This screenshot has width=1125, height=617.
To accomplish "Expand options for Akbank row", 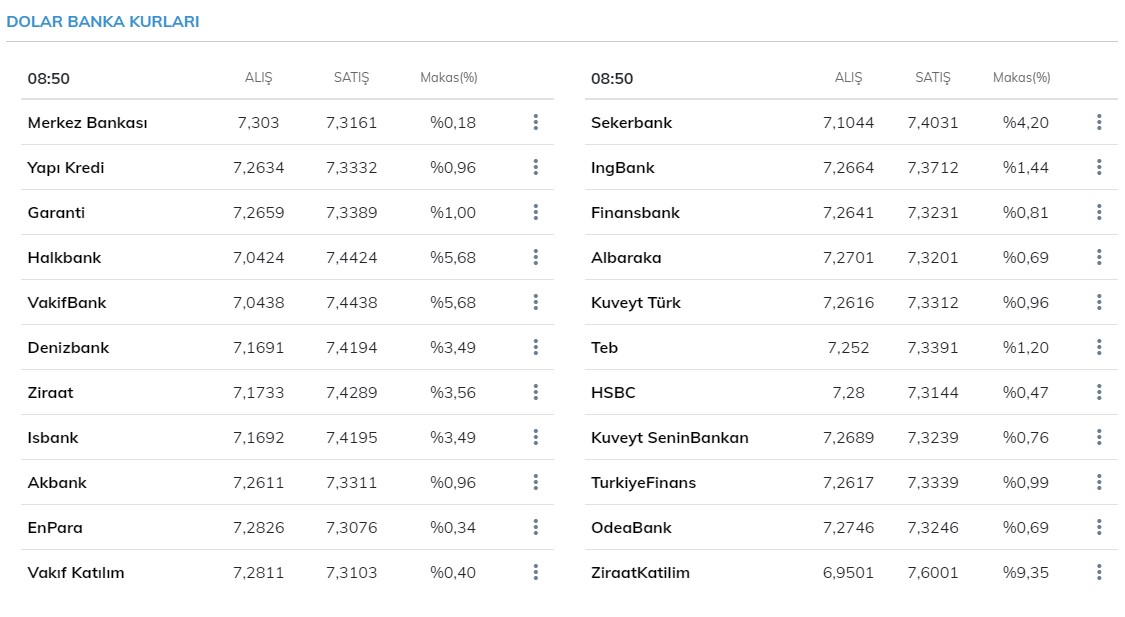I will pos(536,482).
